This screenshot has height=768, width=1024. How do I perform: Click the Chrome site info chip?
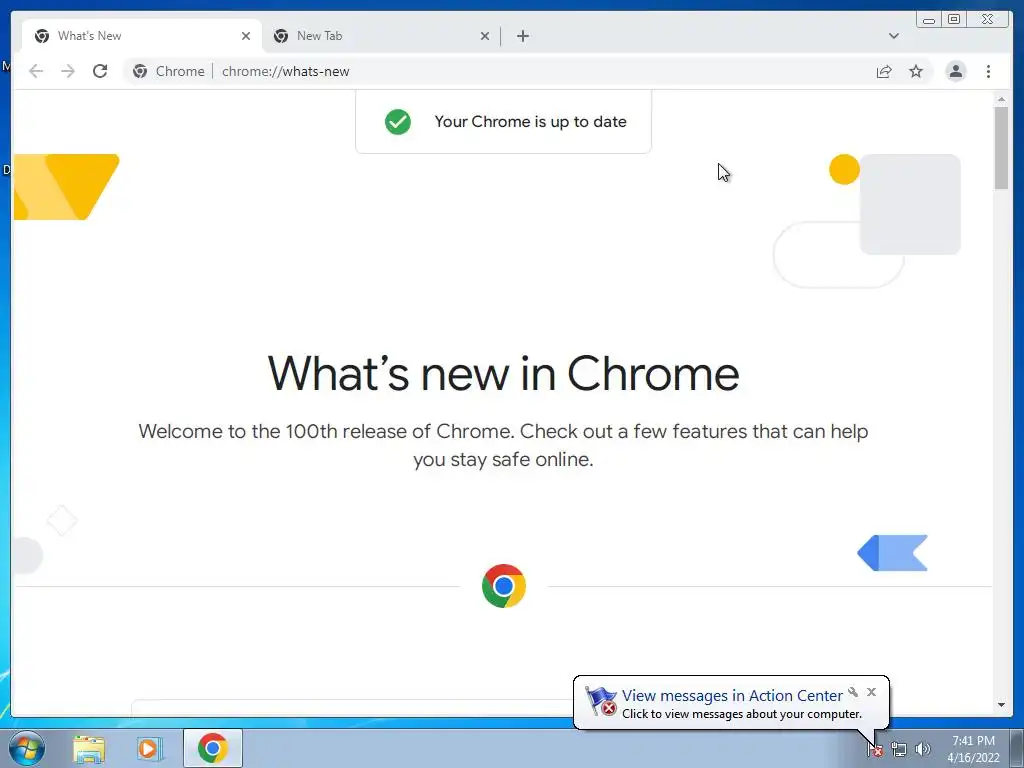coord(168,71)
